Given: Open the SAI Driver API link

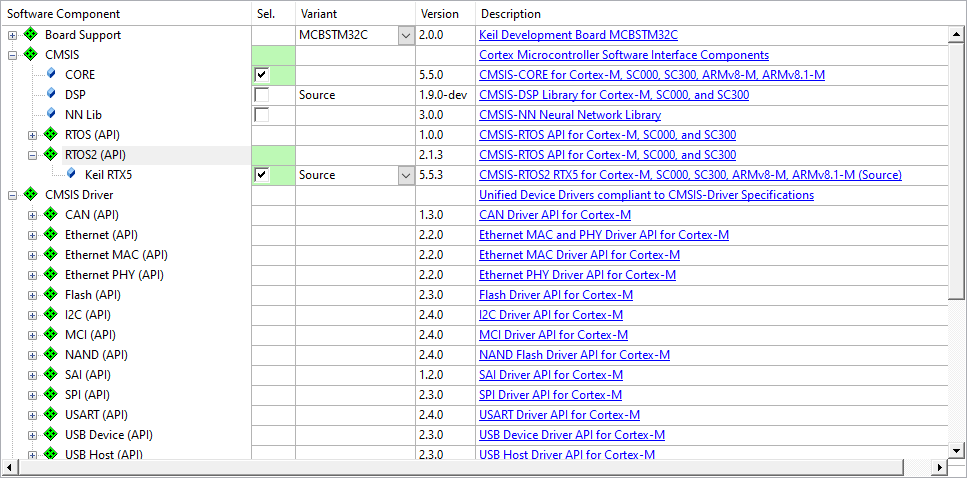Looking at the screenshot, I should point(551,374).
